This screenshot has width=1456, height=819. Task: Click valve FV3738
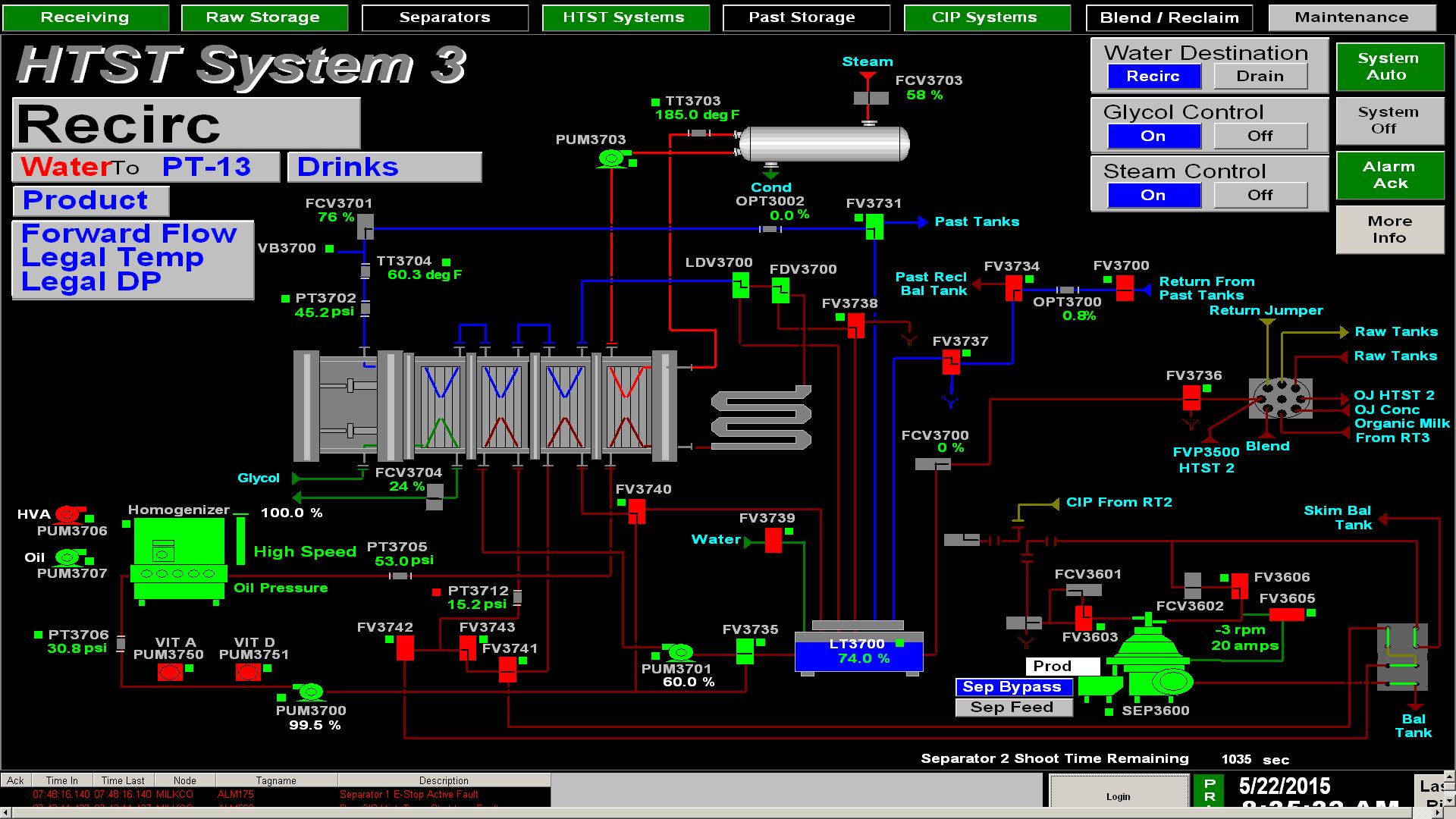pyautogui.click(x=856, y=325)
